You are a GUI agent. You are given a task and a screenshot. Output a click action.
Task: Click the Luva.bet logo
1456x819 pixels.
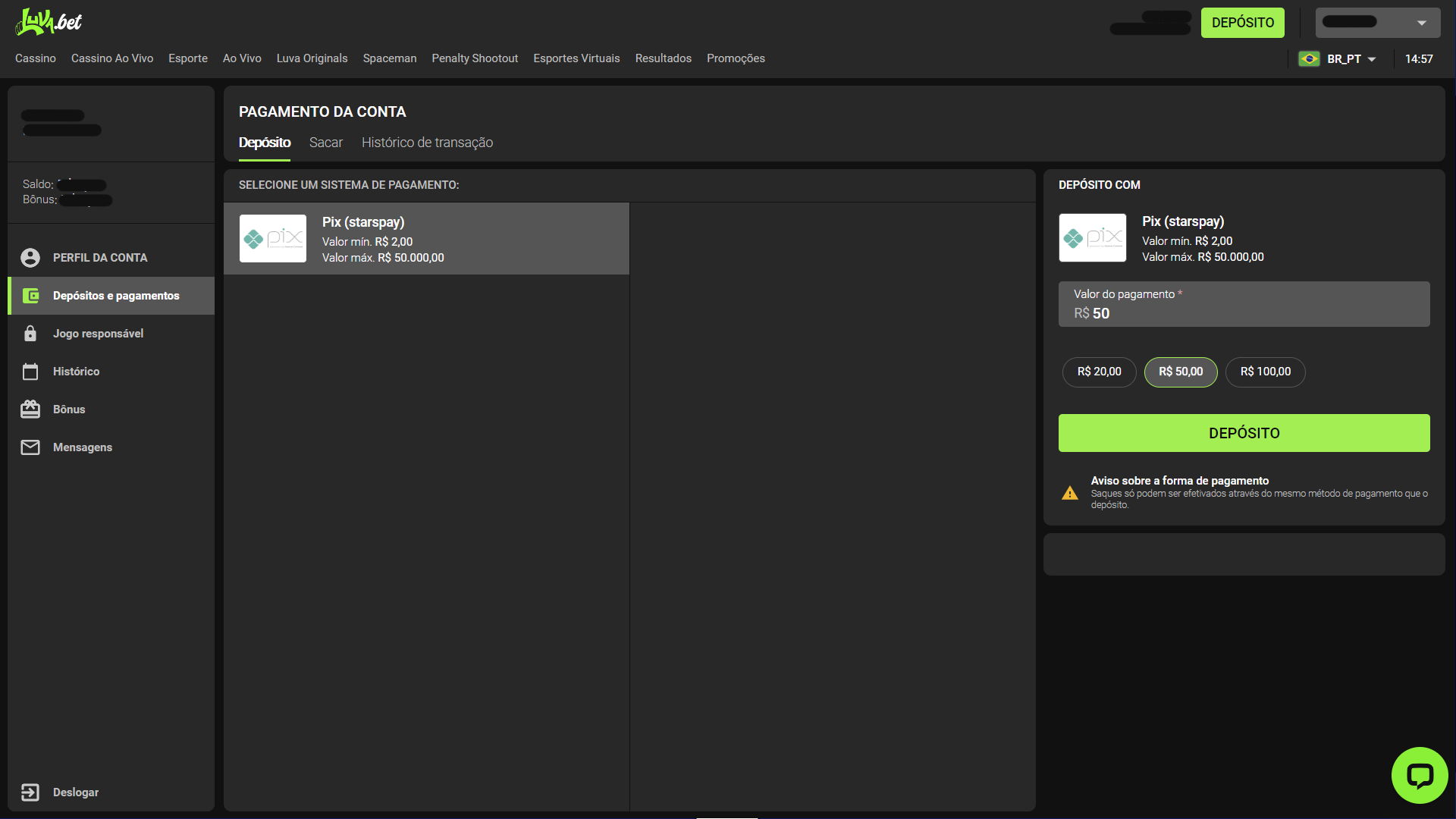point(49,22)
